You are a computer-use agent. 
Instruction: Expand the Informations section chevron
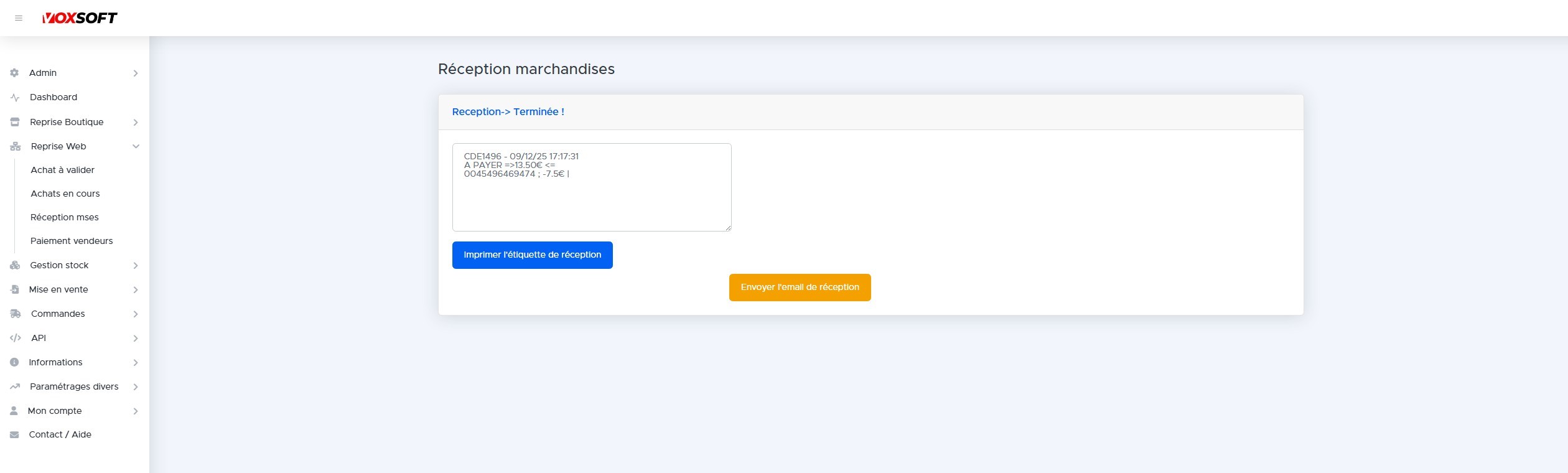(x=136, y=363)
